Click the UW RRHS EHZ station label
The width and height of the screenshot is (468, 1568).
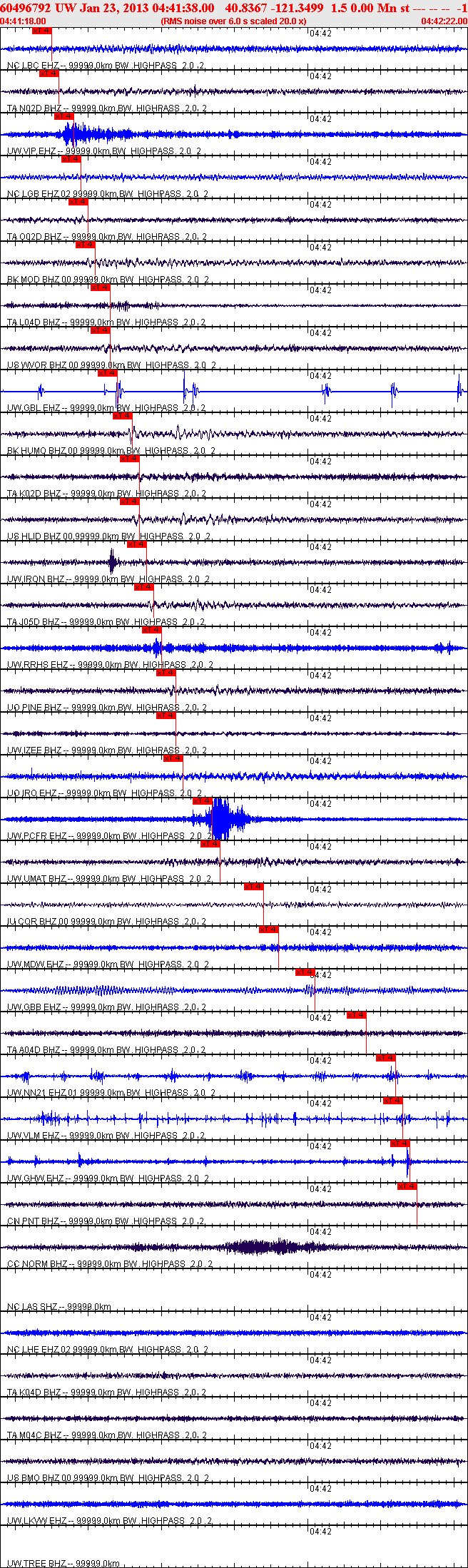tap(110, 665)
